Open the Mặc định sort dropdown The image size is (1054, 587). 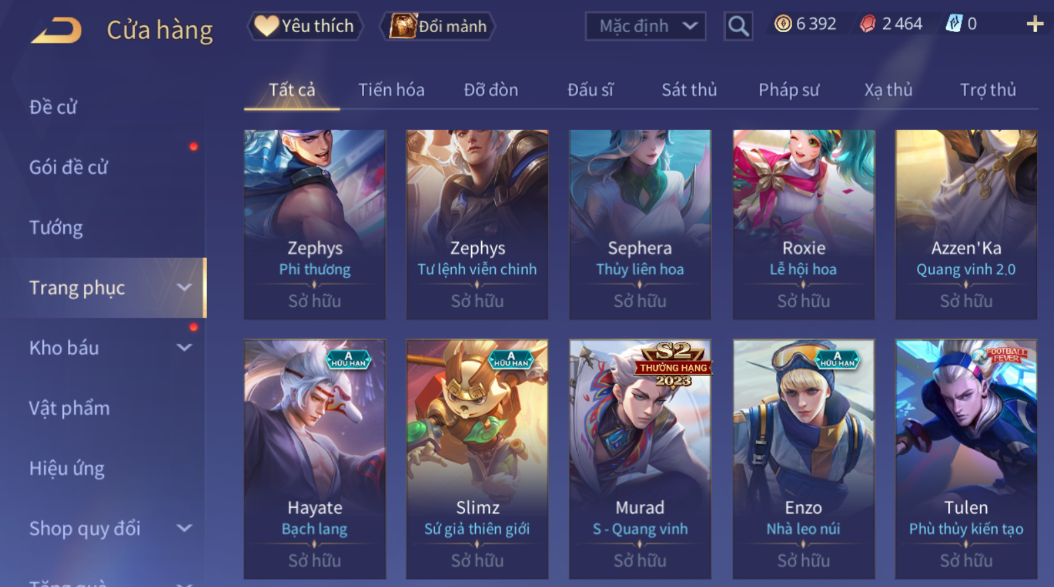point(645,26)
